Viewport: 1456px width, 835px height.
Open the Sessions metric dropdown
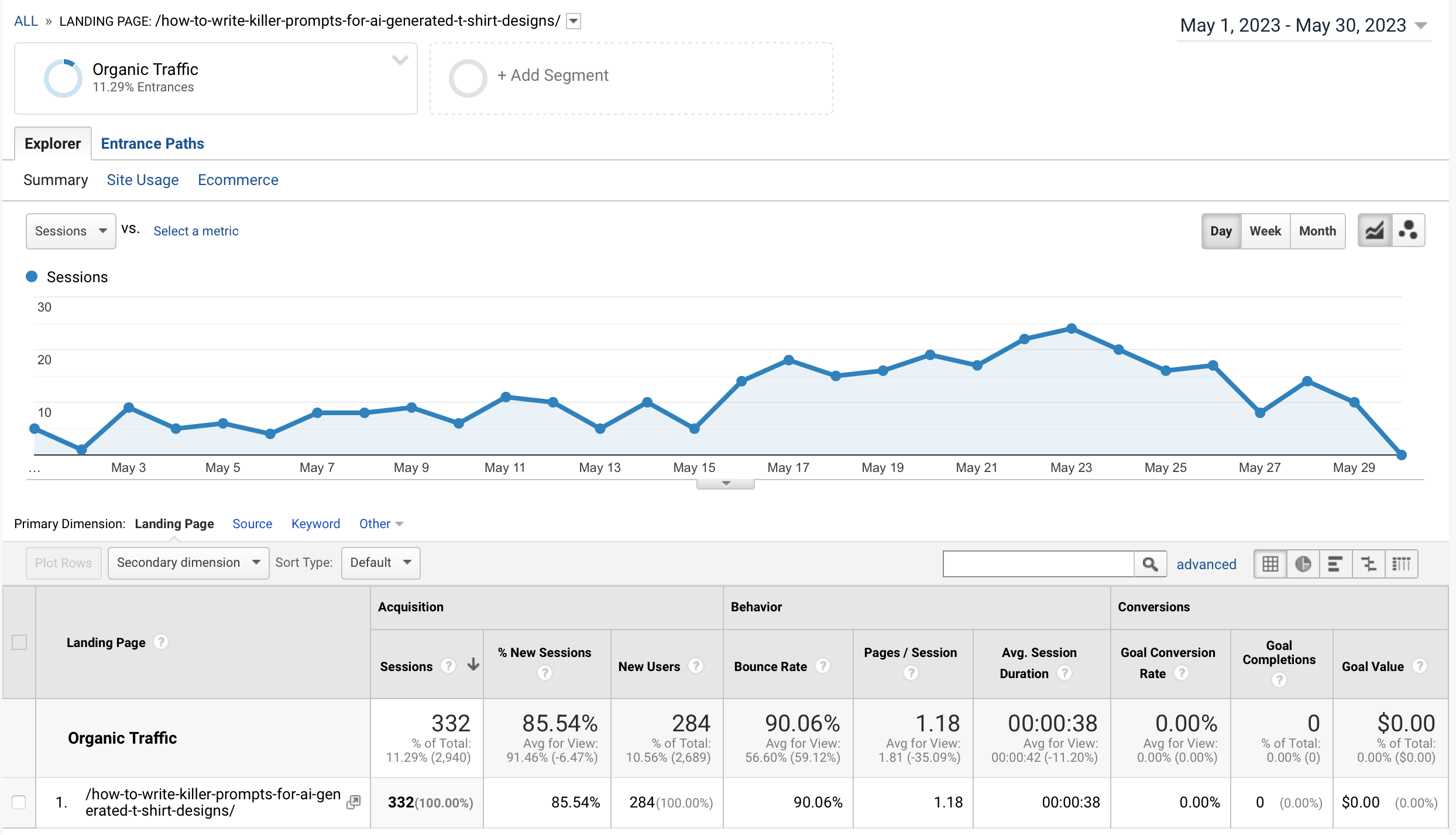click(x=70, y=231)
